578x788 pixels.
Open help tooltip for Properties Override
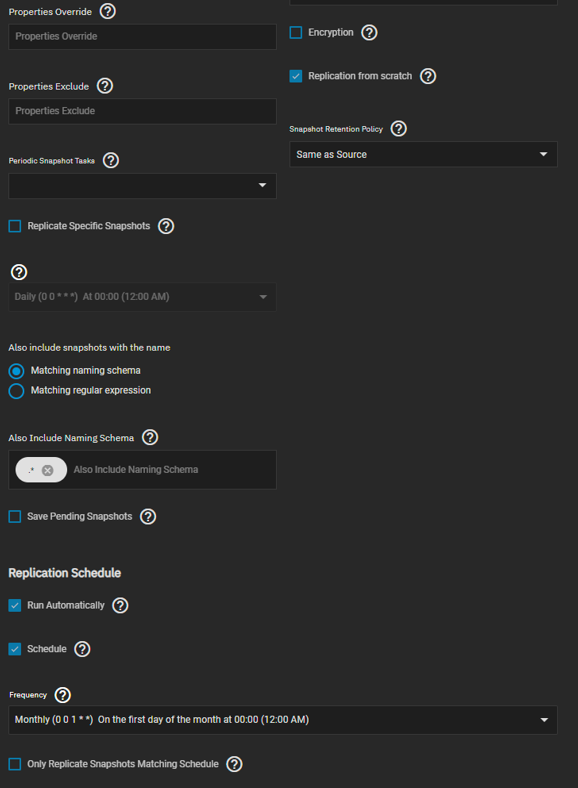(108, 11)
